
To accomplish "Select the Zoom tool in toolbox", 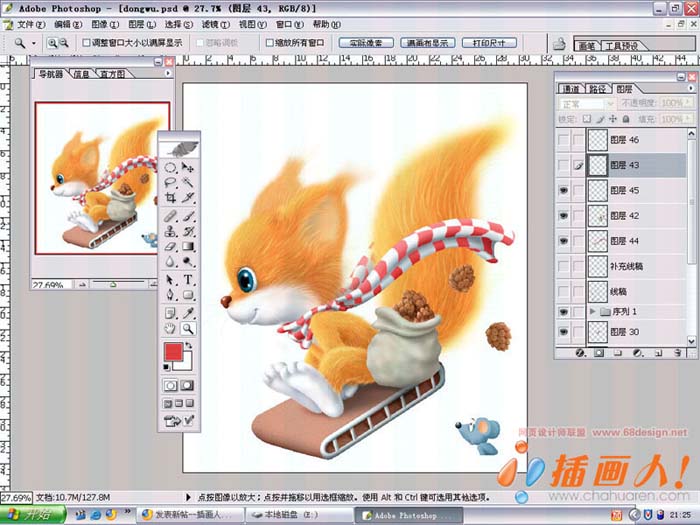I will pyautogui.click(x=188, y=329).
